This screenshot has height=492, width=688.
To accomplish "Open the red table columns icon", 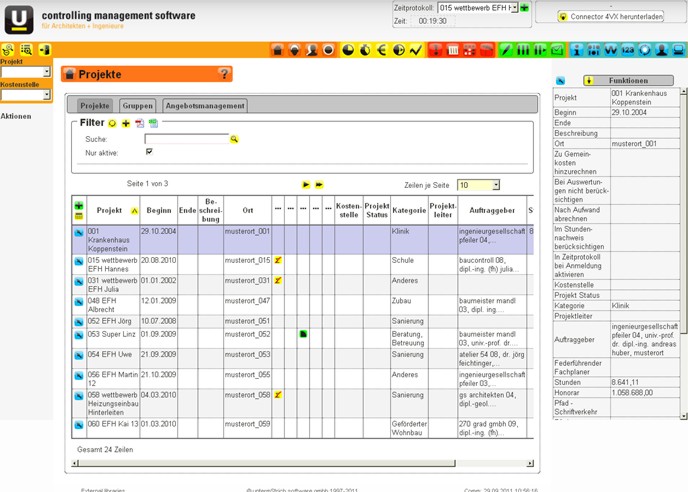I will (453, 50).
